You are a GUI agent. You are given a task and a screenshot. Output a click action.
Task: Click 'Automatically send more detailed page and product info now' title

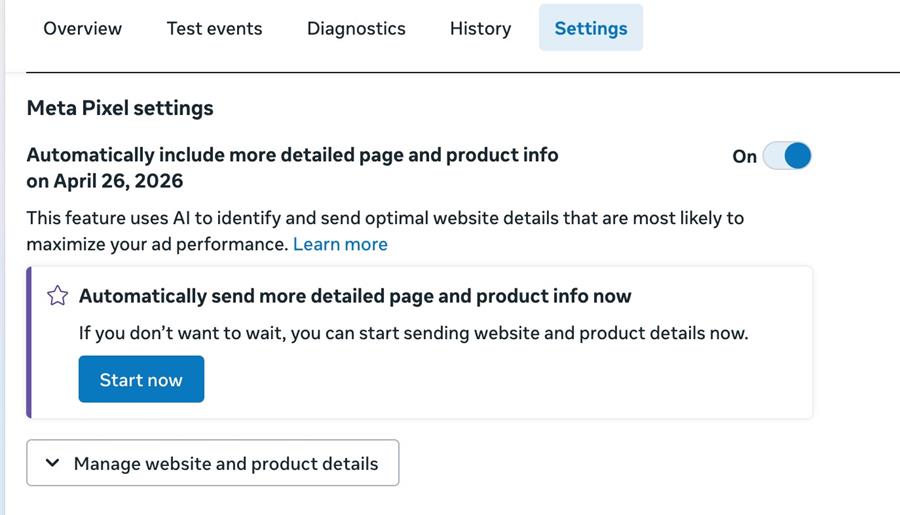point(355,296)
